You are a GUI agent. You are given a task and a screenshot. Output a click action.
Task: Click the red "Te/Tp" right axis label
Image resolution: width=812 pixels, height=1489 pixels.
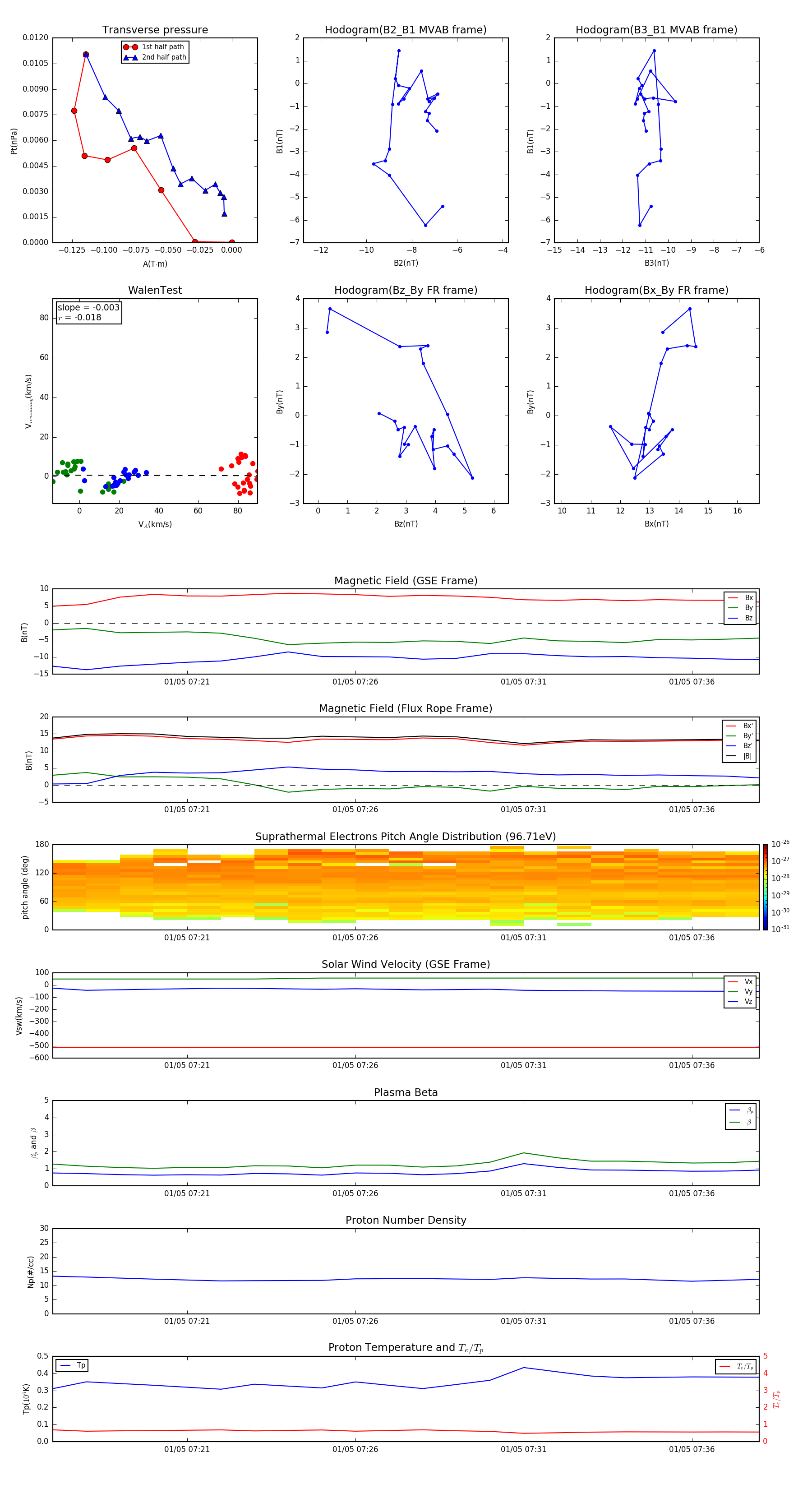777,1399
